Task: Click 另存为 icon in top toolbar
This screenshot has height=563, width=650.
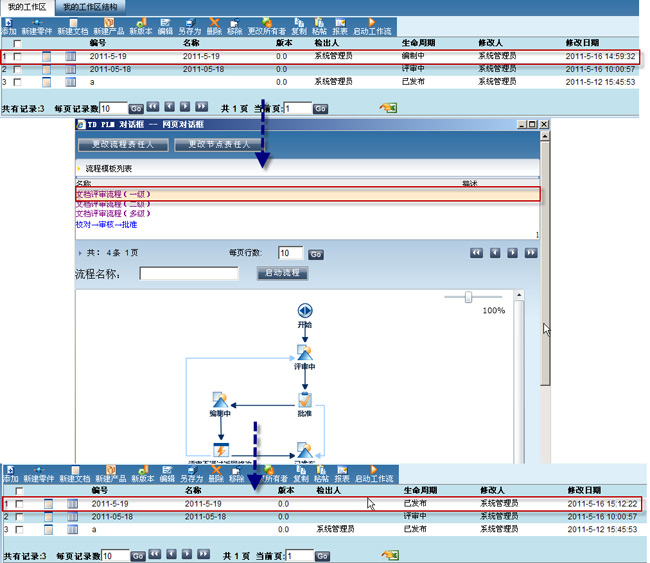Action: [190, 22]
